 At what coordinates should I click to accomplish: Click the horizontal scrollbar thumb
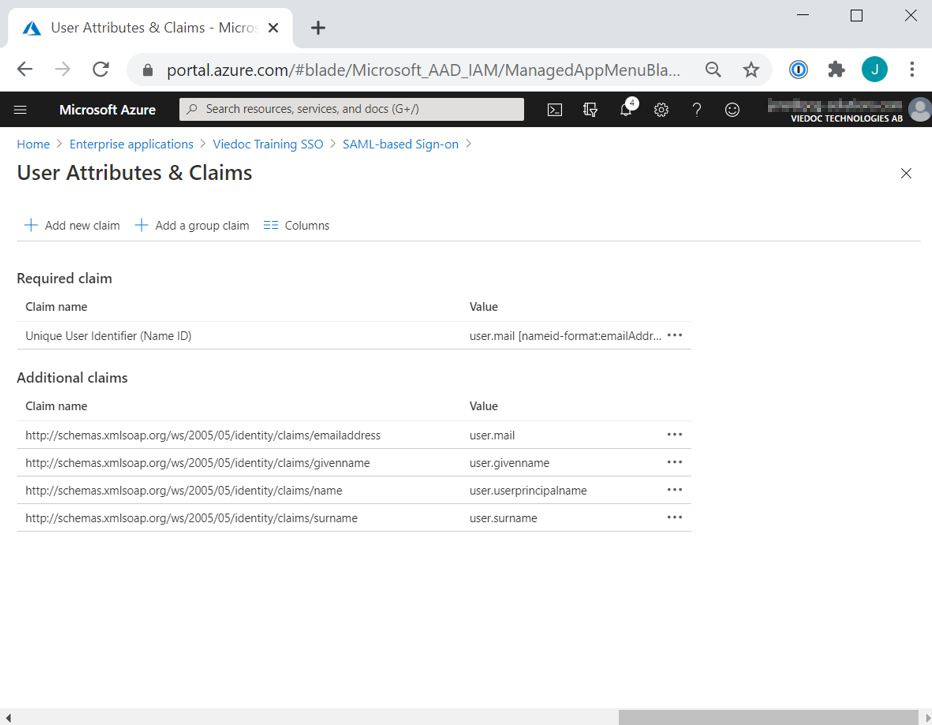[767, 717]
